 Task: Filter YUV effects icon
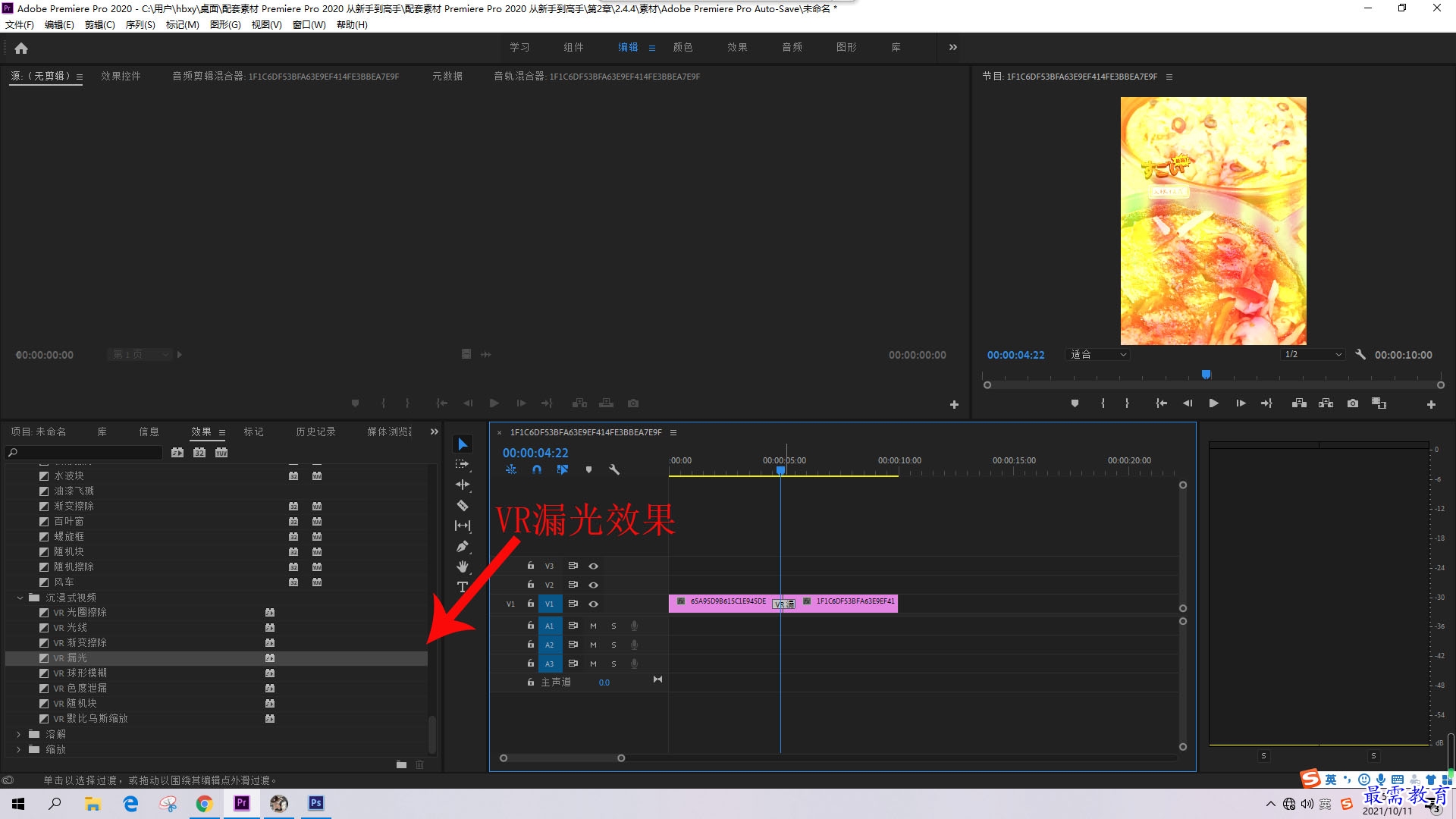pos(221,453)
